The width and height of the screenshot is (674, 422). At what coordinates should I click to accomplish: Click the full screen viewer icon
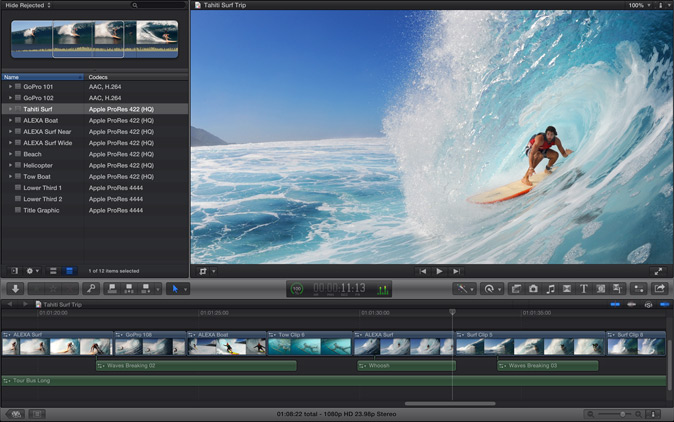coord(658,270)
